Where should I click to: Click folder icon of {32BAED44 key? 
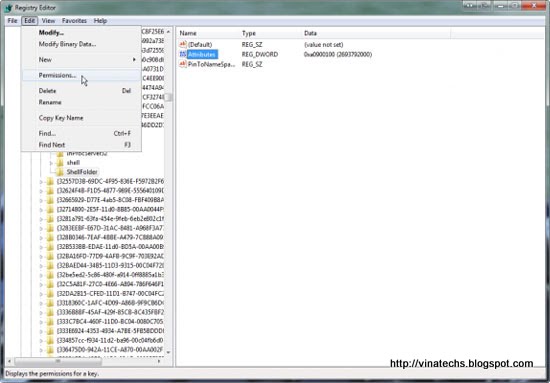(50, 266)
